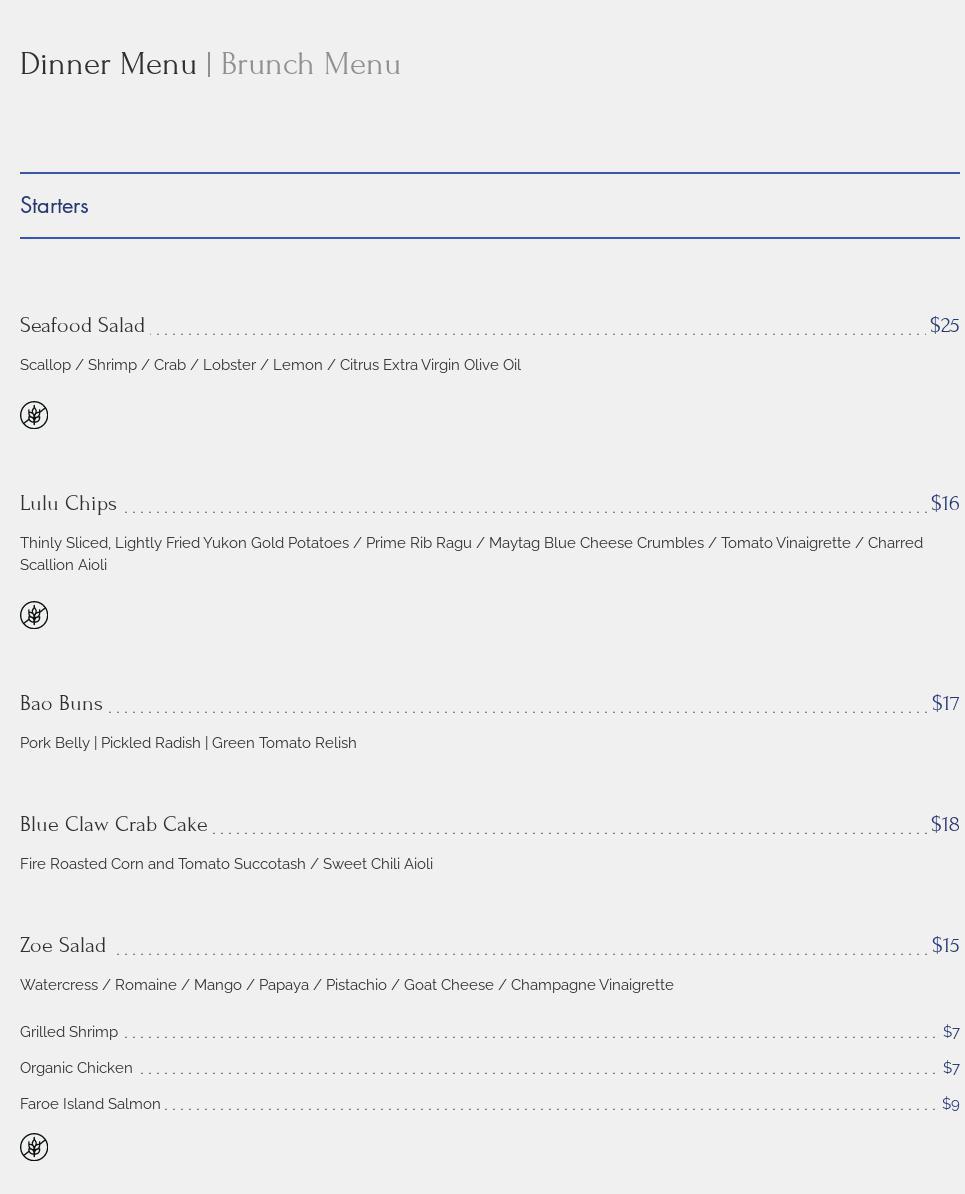Click the Zoe Salad item title
The image size is (965, 1194).
click(63, 946)
